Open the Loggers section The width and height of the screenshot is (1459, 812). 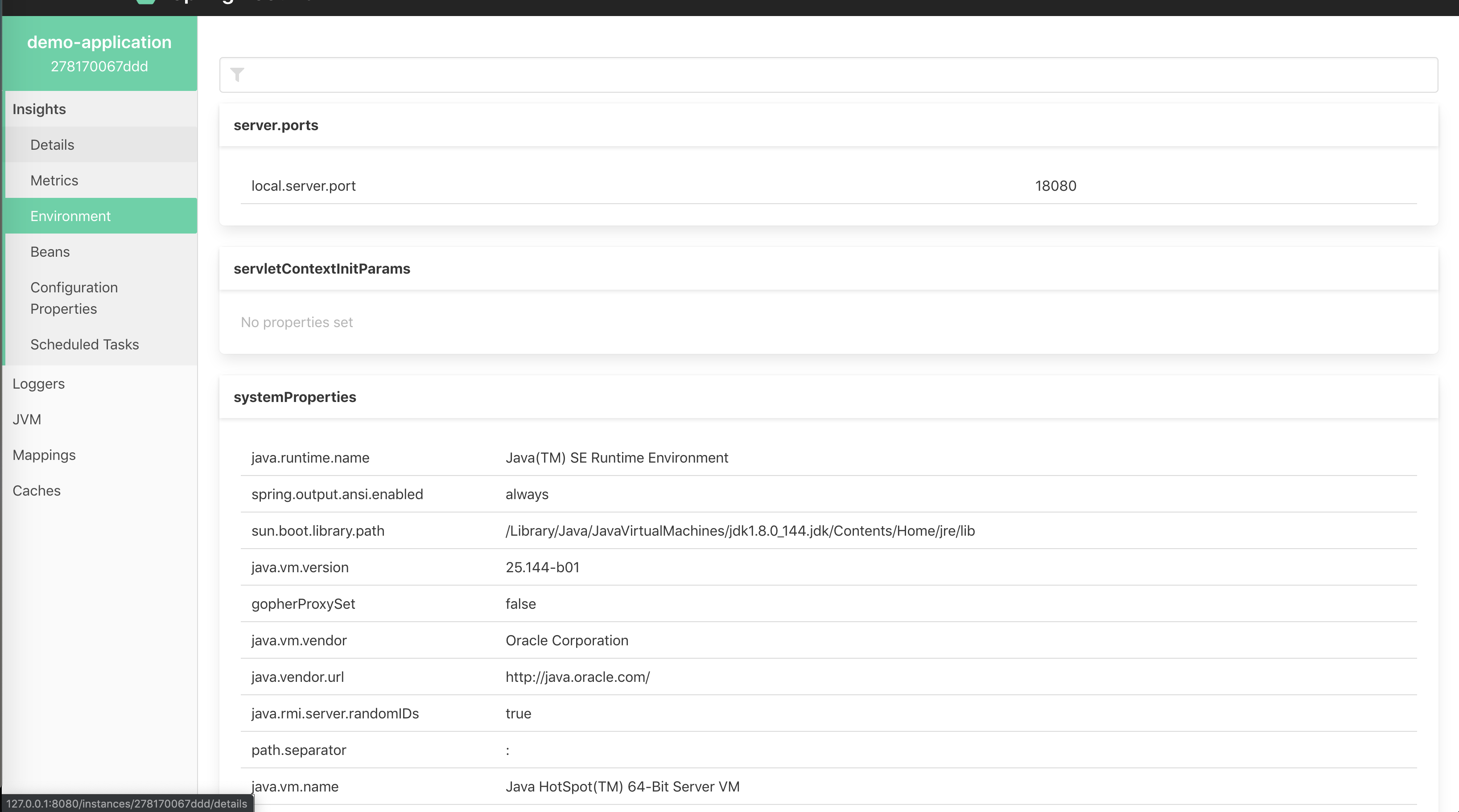pos(38,384)
